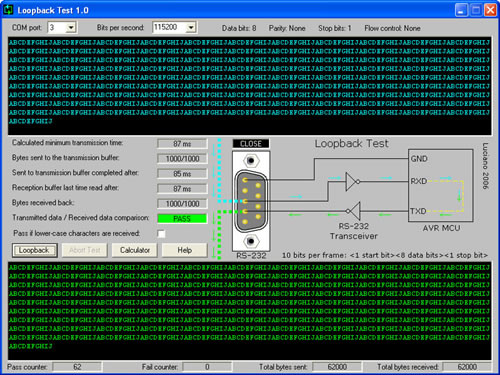The height and width of the screenshot is (375, 500).
Task: Click the Luciano 2006 vertical credit text
Action: tap(485, 166)
